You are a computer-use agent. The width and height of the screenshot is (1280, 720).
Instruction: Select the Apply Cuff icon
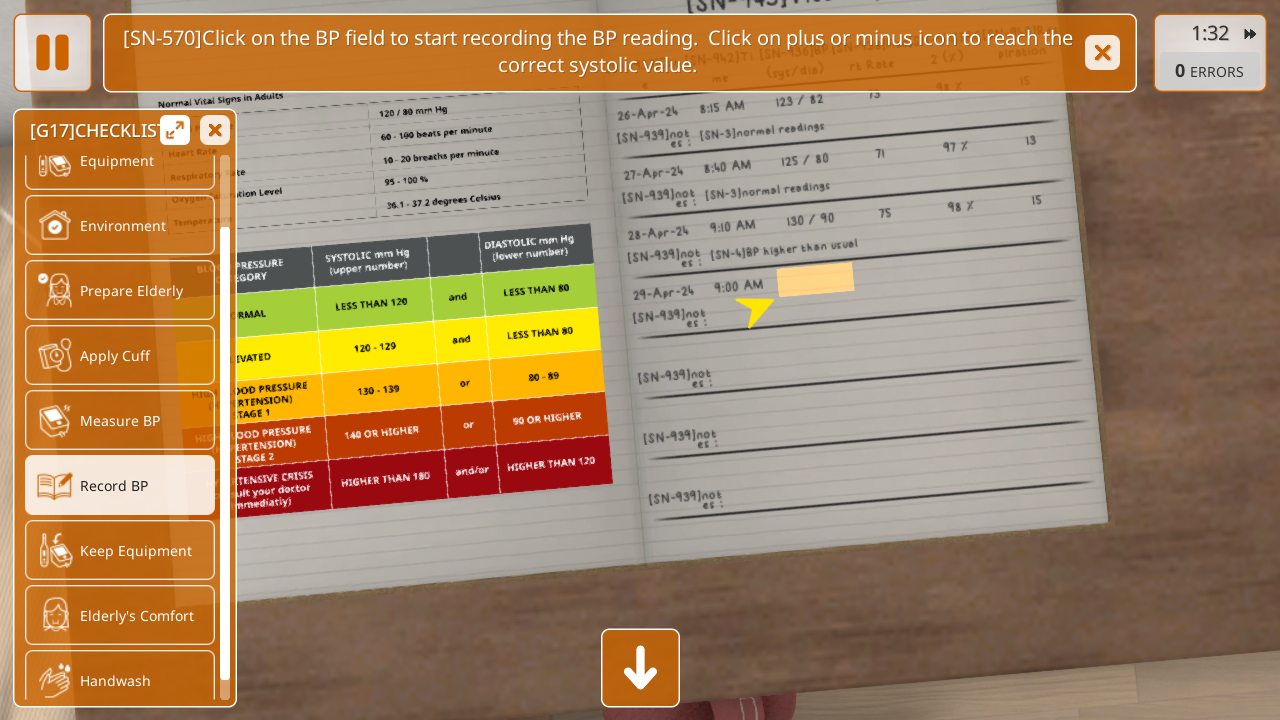pyautogui.click(x=54, y=356)
